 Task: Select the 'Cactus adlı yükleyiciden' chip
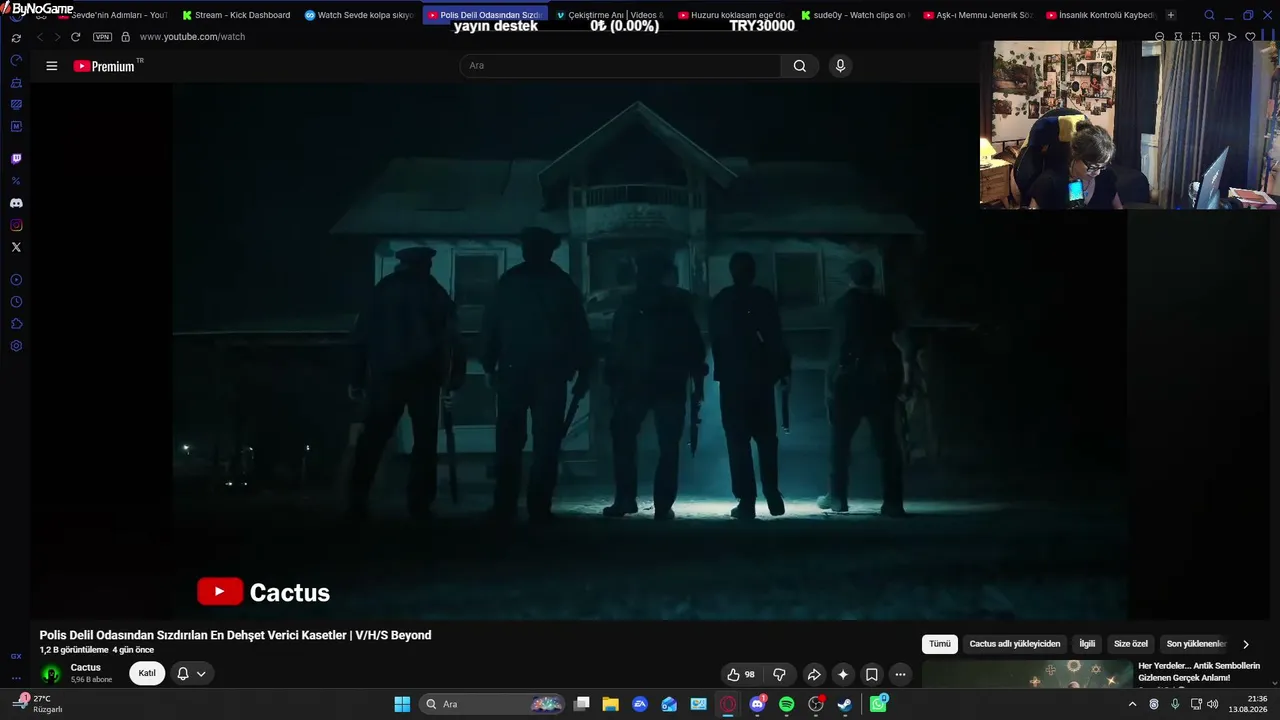click(1015, 644)
